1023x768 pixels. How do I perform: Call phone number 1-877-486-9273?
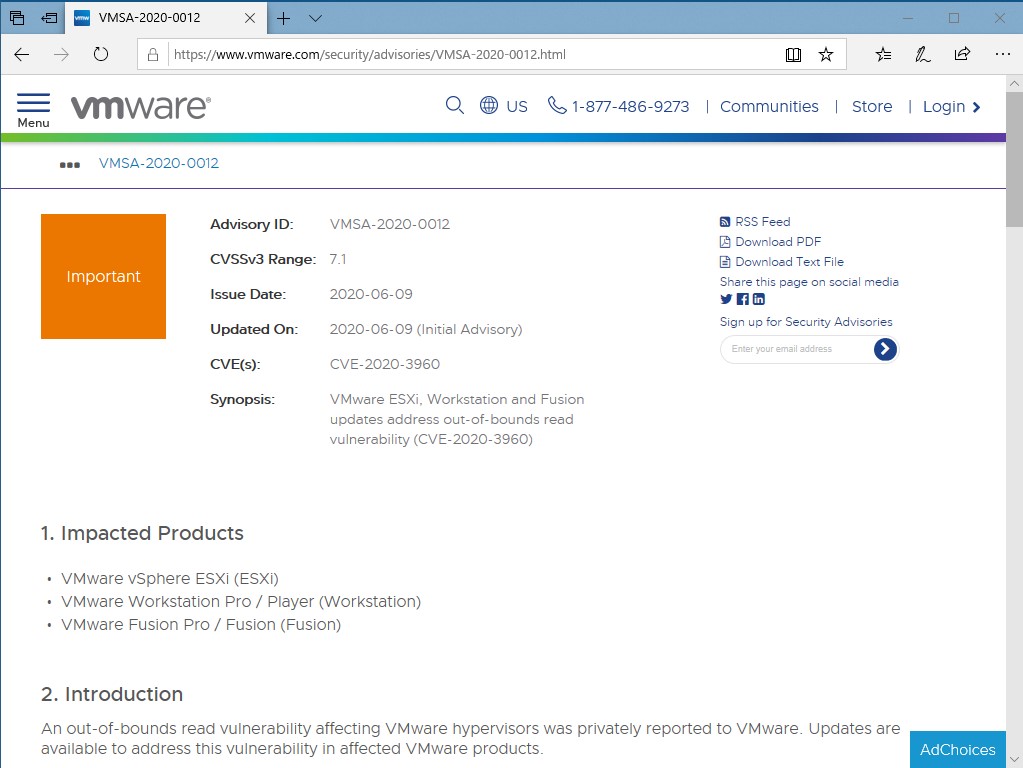click(618, 106)
